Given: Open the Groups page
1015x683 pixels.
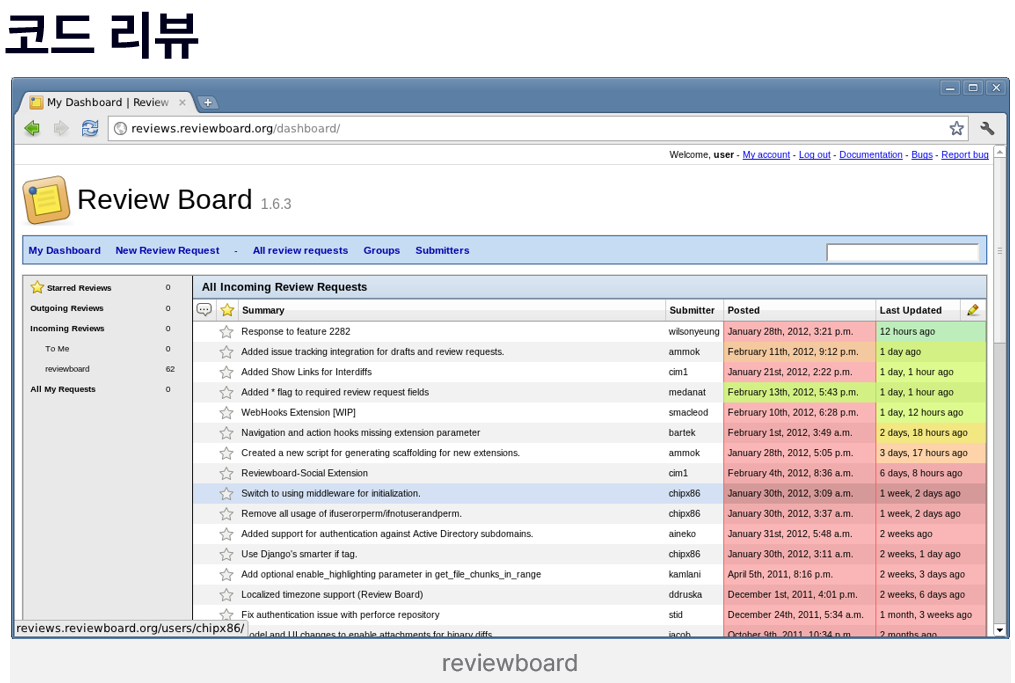Looking at the screenshot, I should [381, 251].
